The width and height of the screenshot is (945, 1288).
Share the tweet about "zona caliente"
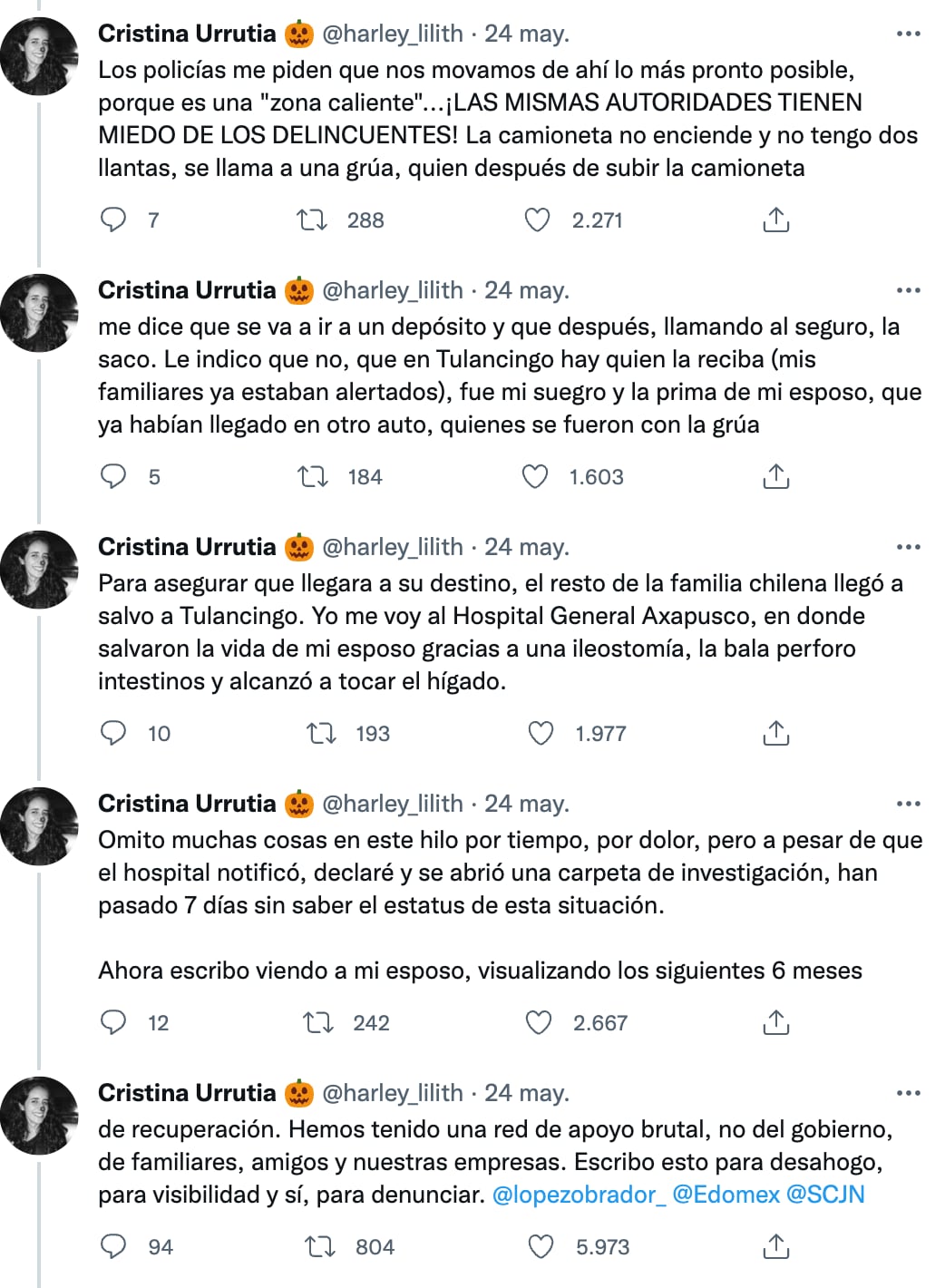click(776, 220)
